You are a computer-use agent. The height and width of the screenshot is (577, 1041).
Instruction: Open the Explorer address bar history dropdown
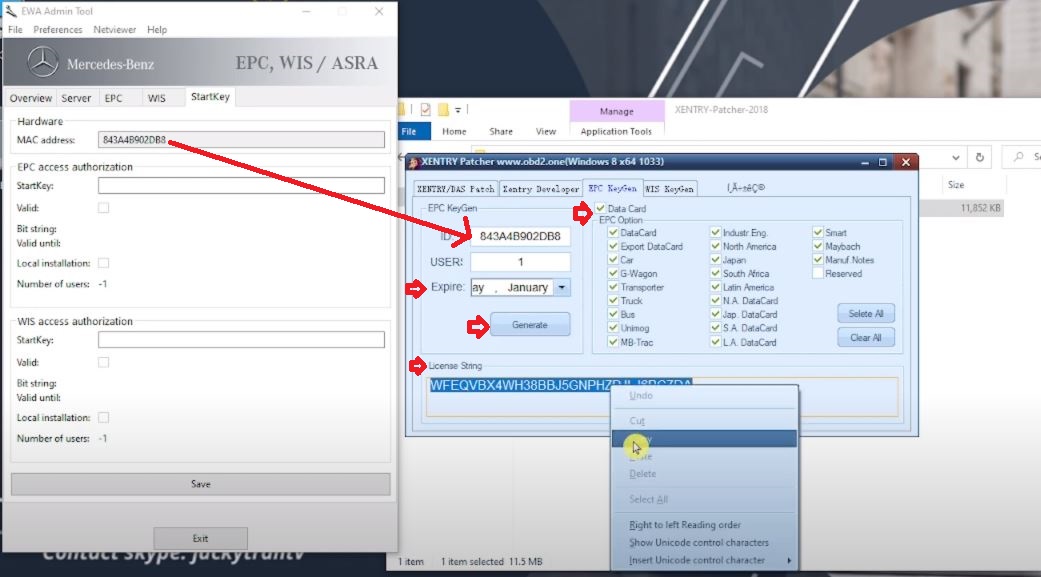click(x=955, y=157)
